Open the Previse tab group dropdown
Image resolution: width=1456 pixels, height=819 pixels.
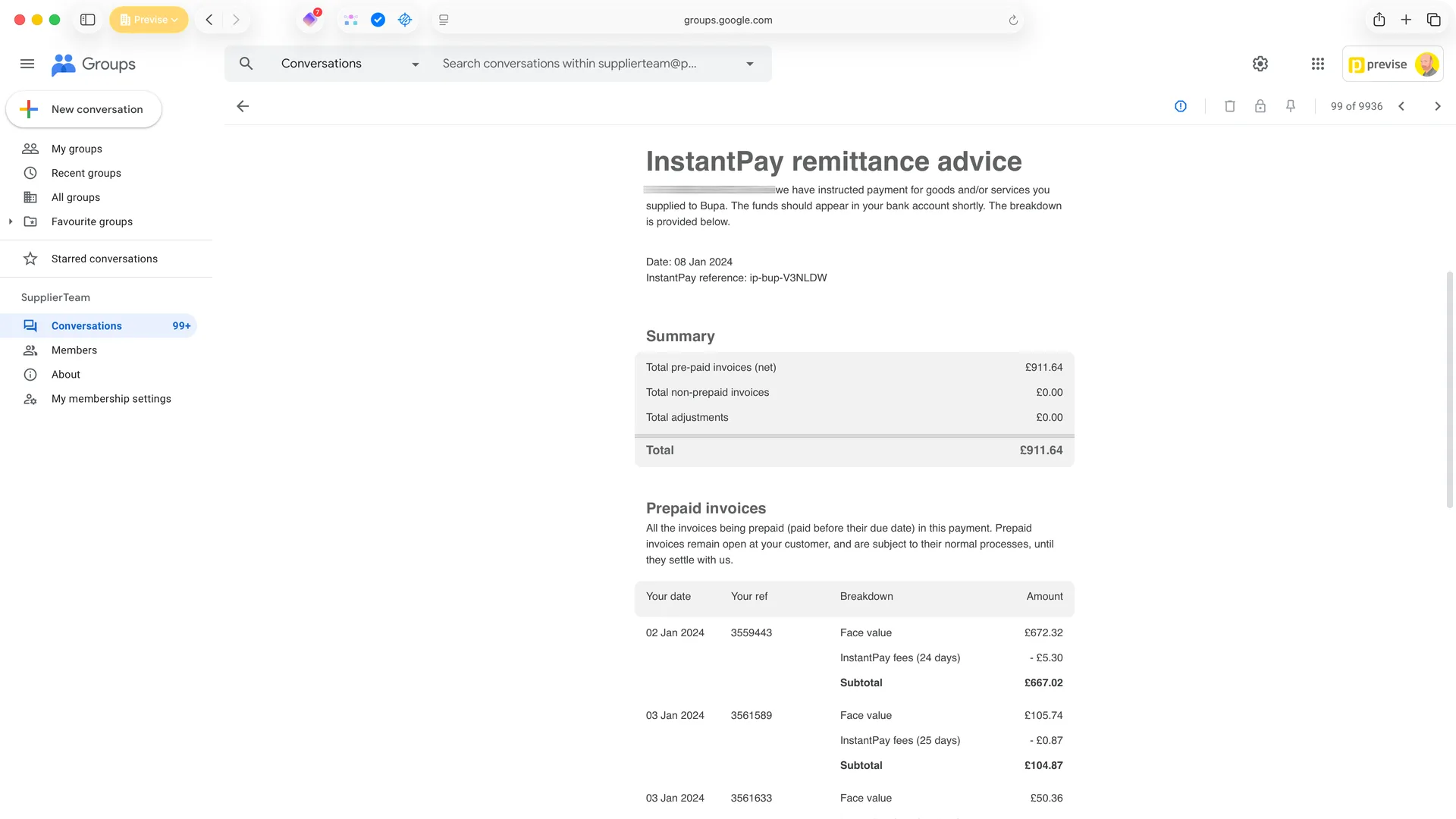click(149, 20)
